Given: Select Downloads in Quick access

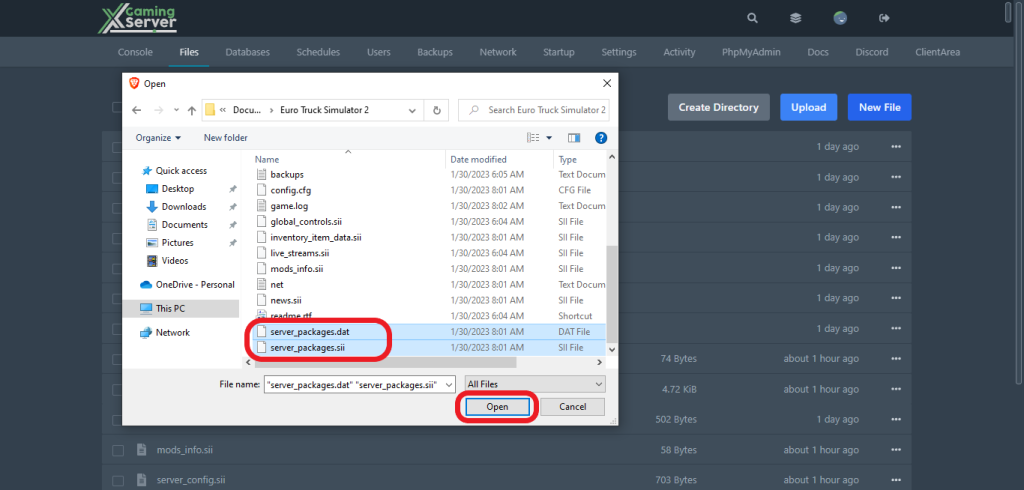Looking at the screenshot, I should 184,206.
